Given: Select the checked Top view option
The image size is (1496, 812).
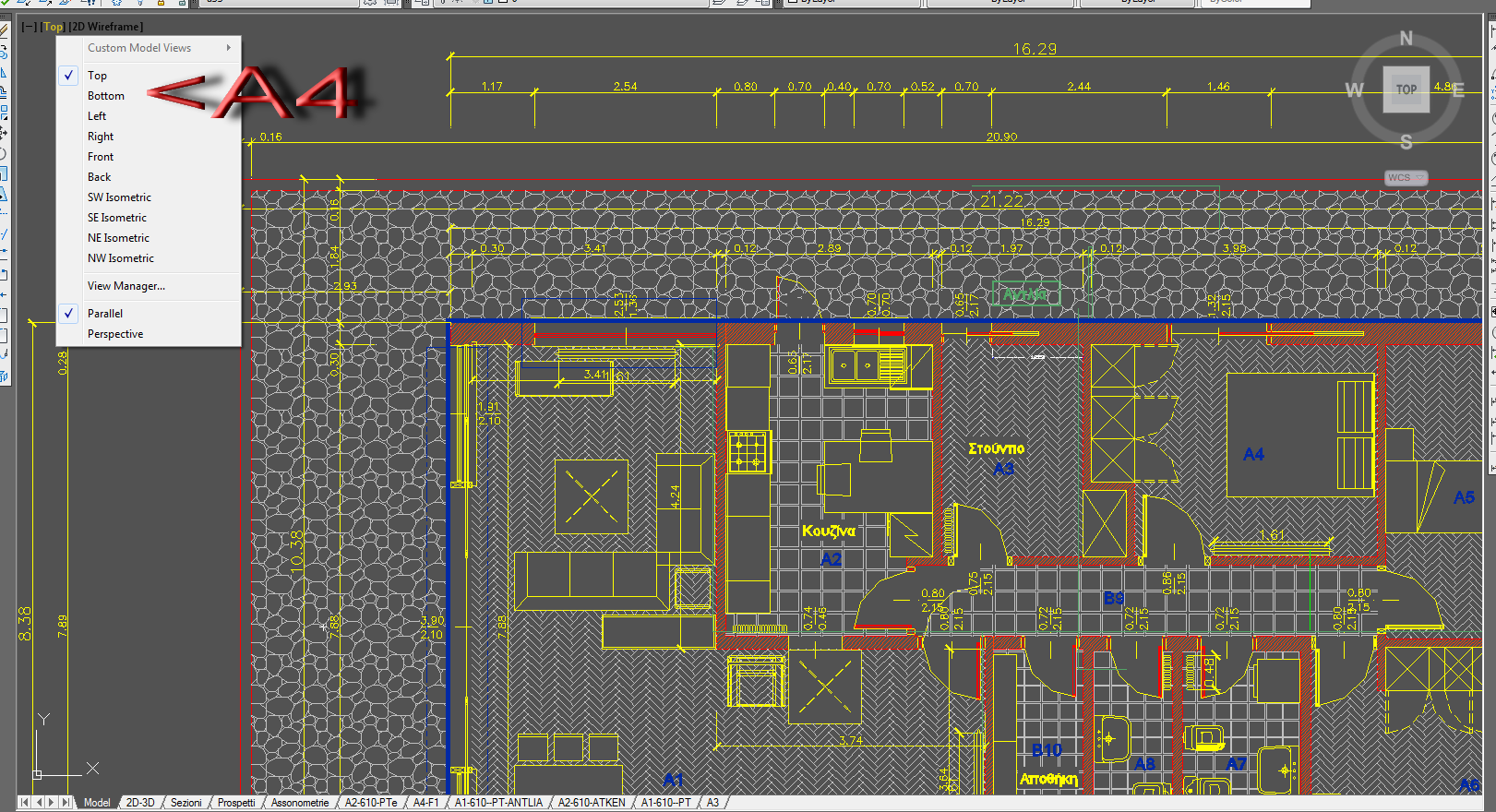Looking at the screenshot, I should click(x=97, y=76).
